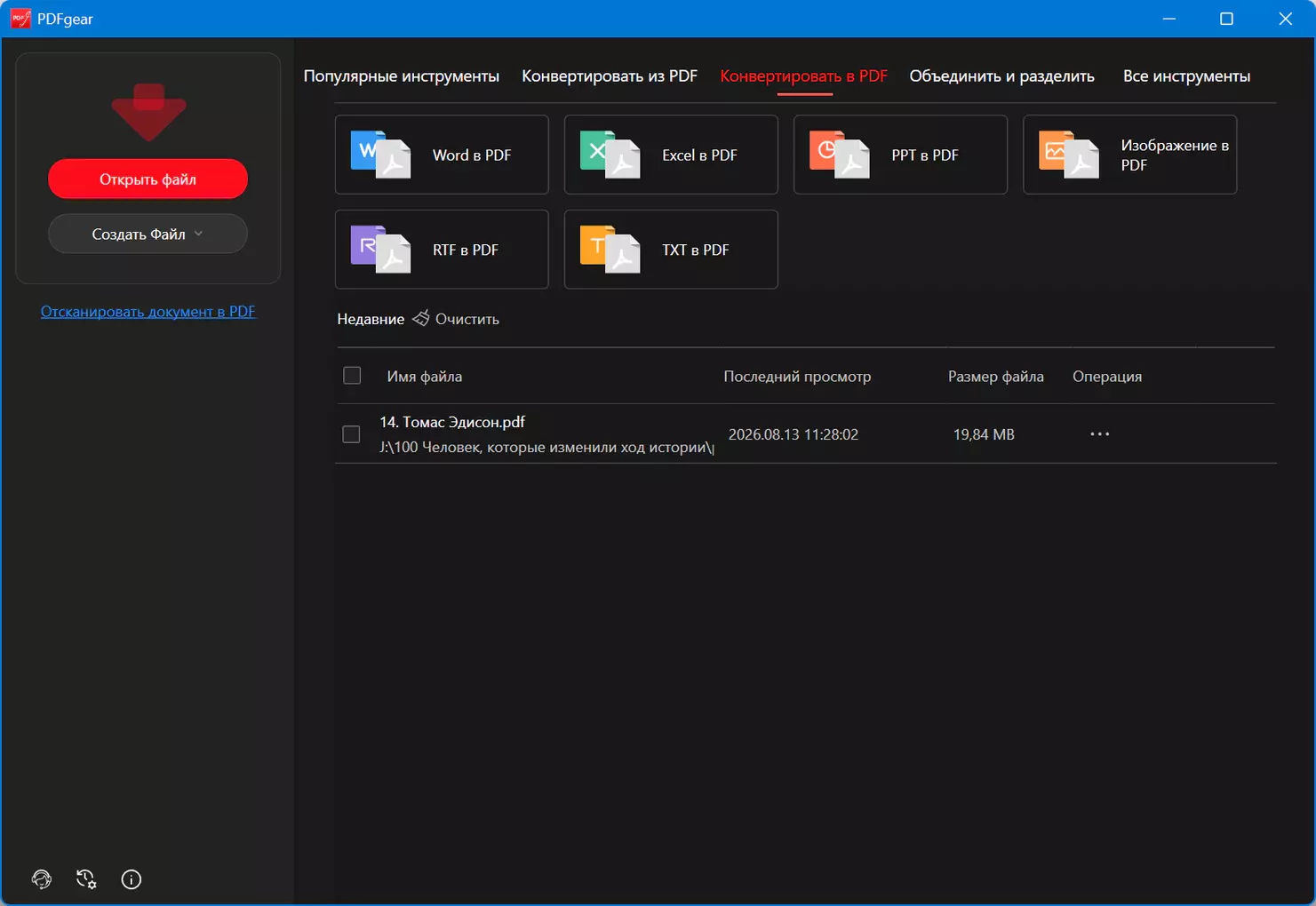Switch to Конвертировать из PDF tab

[x=610, y=76]
